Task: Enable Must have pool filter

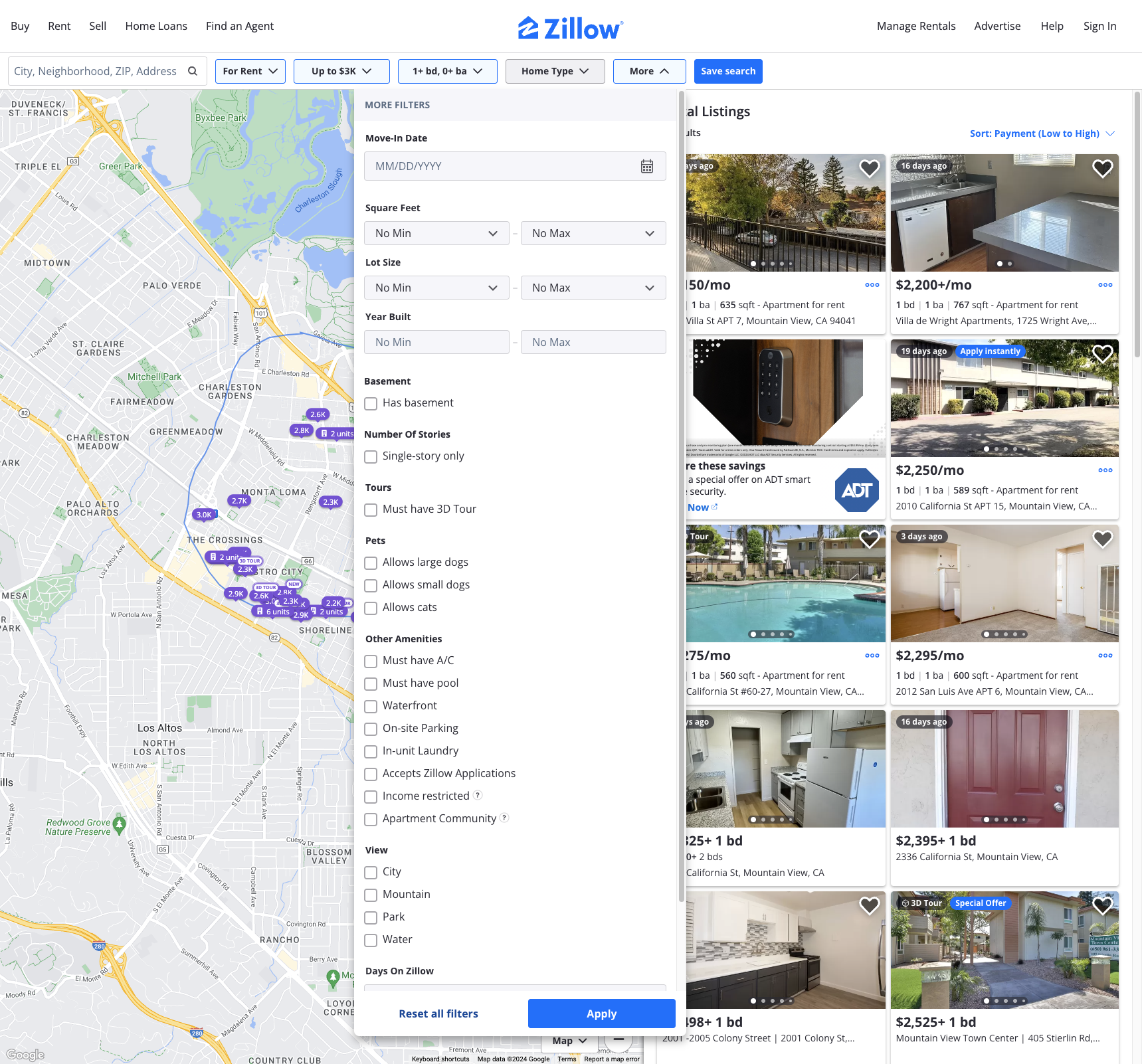Action: coord(371,683)
